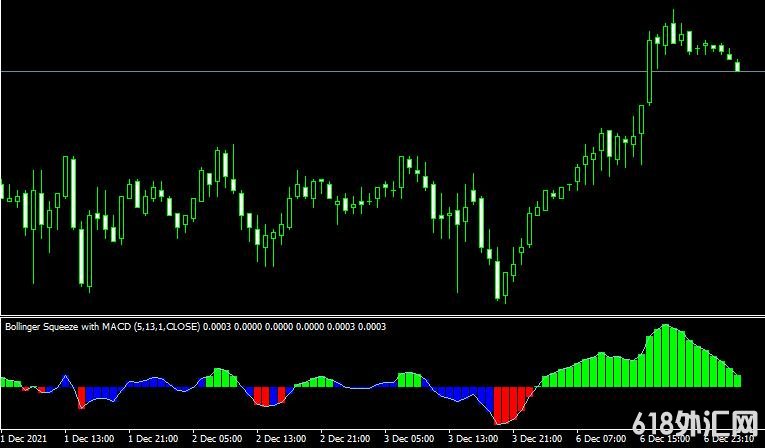Click the '1 Dec 2021' time axis label
Viewport: 765px width, 448px height.
(24, 438)
